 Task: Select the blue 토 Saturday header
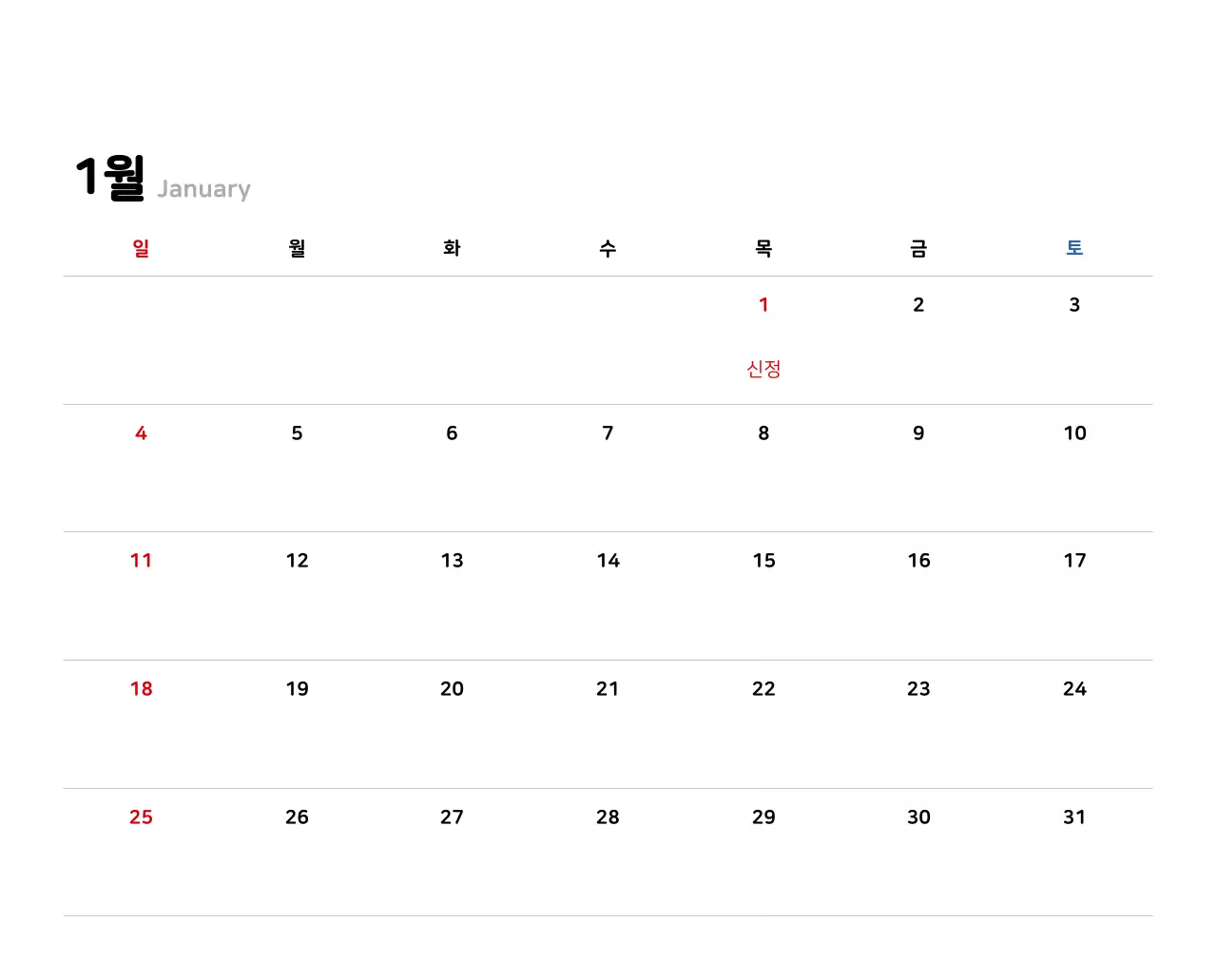(1074, 248)
